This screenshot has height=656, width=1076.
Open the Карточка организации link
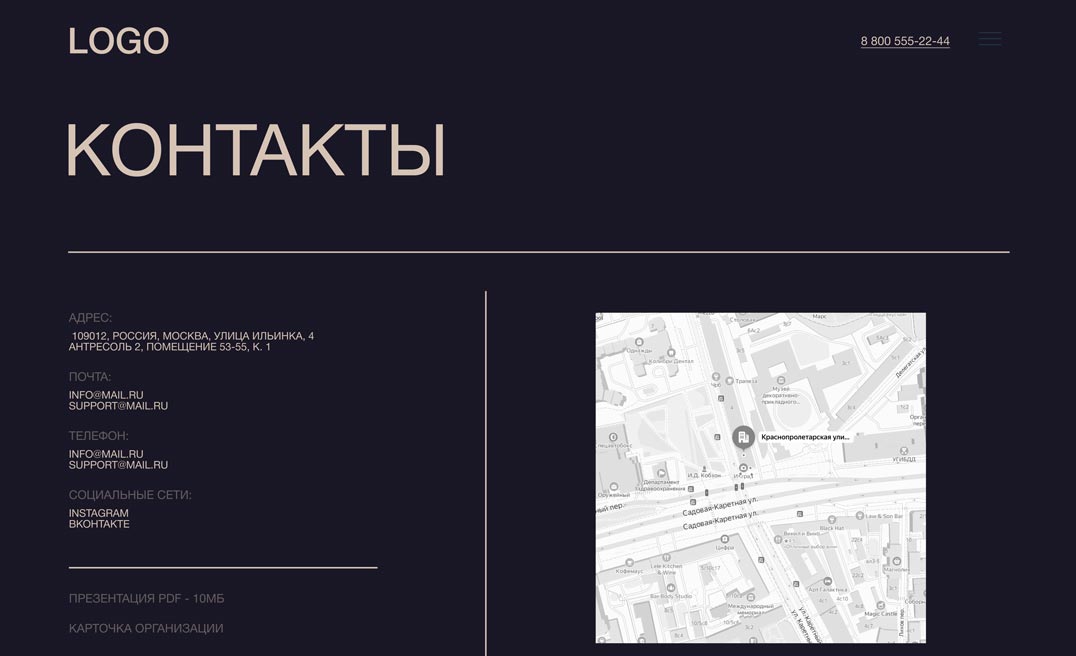click(x=146, y=628)
